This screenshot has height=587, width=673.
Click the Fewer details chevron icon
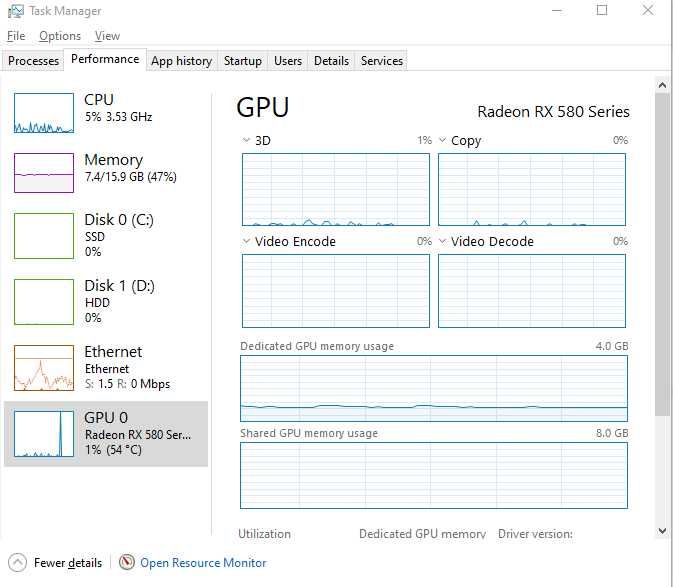click(17, 562)
